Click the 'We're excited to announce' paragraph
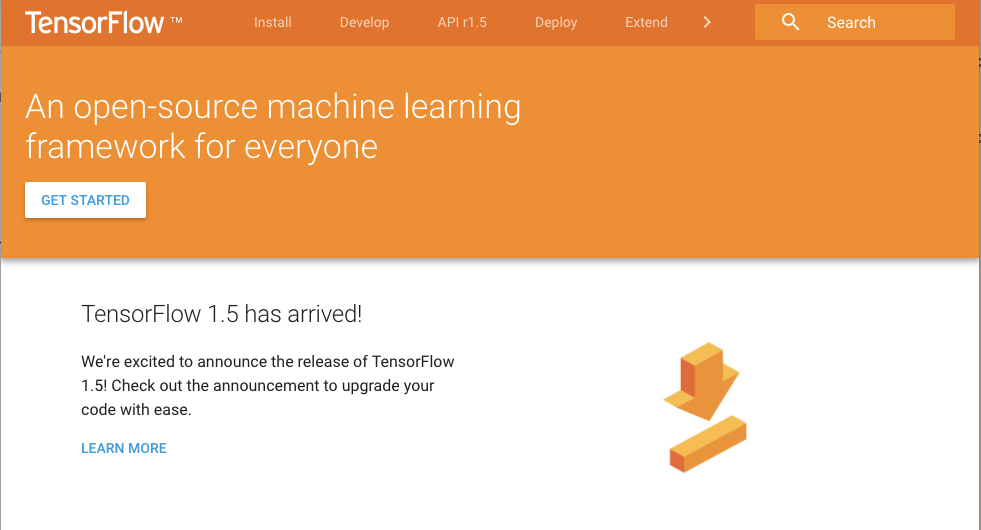 (268, 385)
